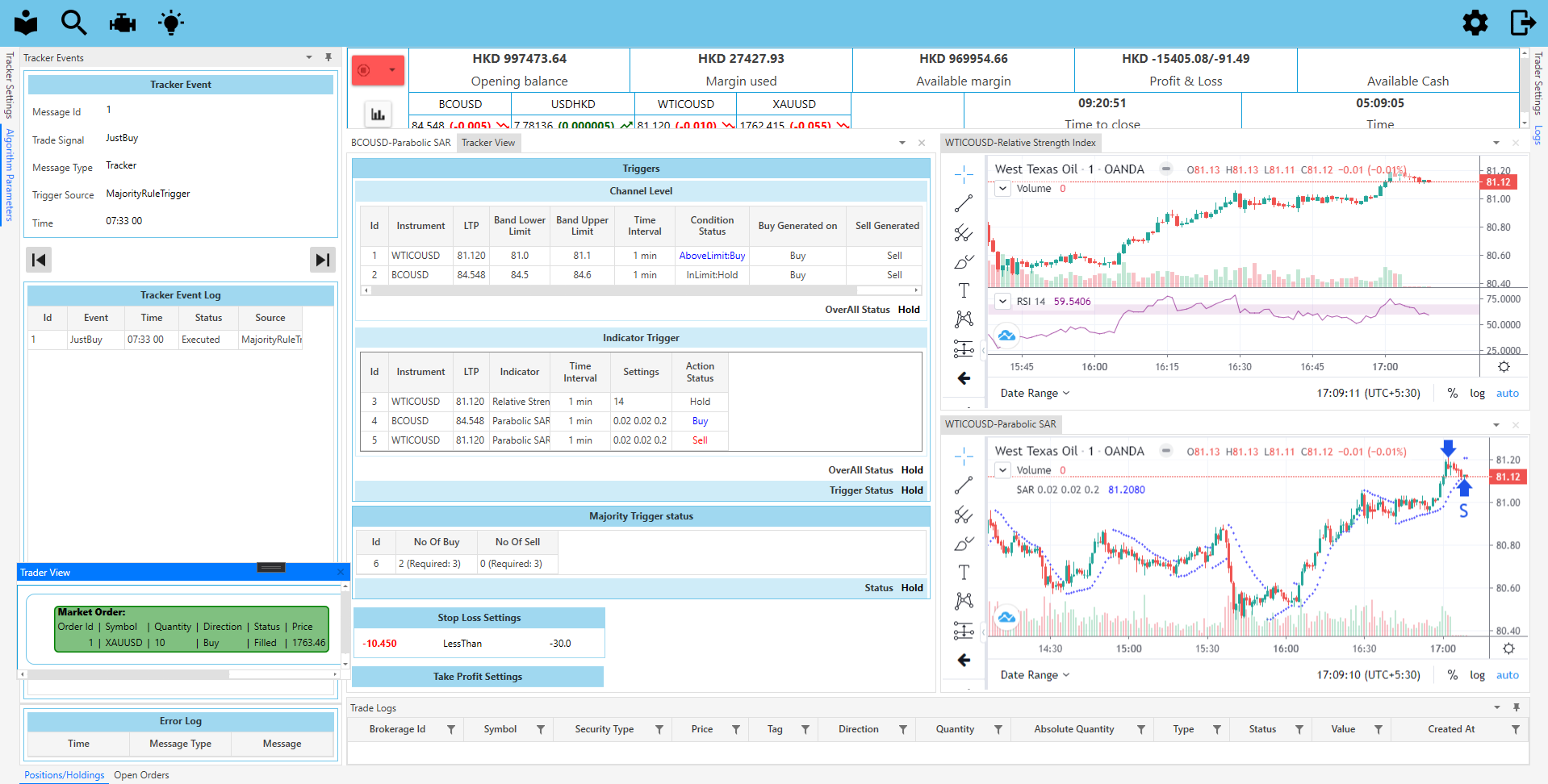1548x784 pixels.
Task: Open Tracker Settings side tab
Action: 10,85
